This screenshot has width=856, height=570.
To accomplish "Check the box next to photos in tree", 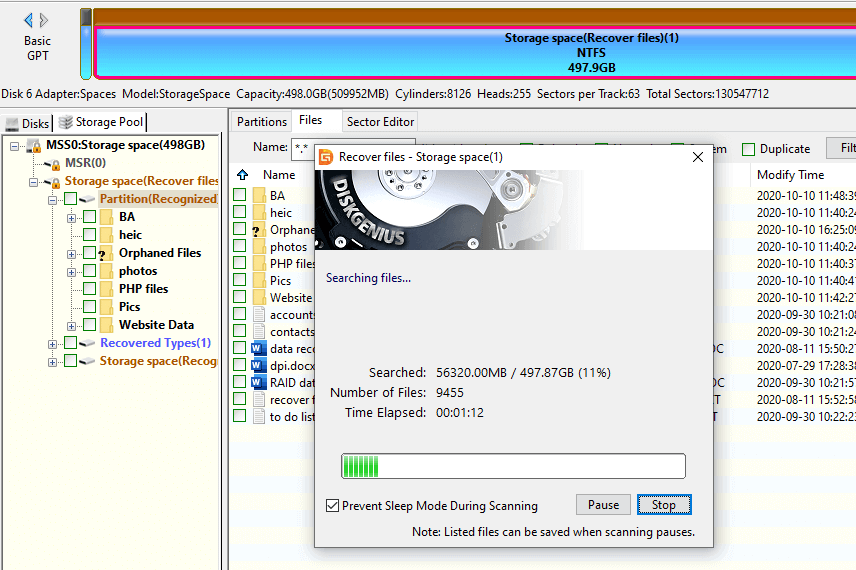I will point(90,271).
